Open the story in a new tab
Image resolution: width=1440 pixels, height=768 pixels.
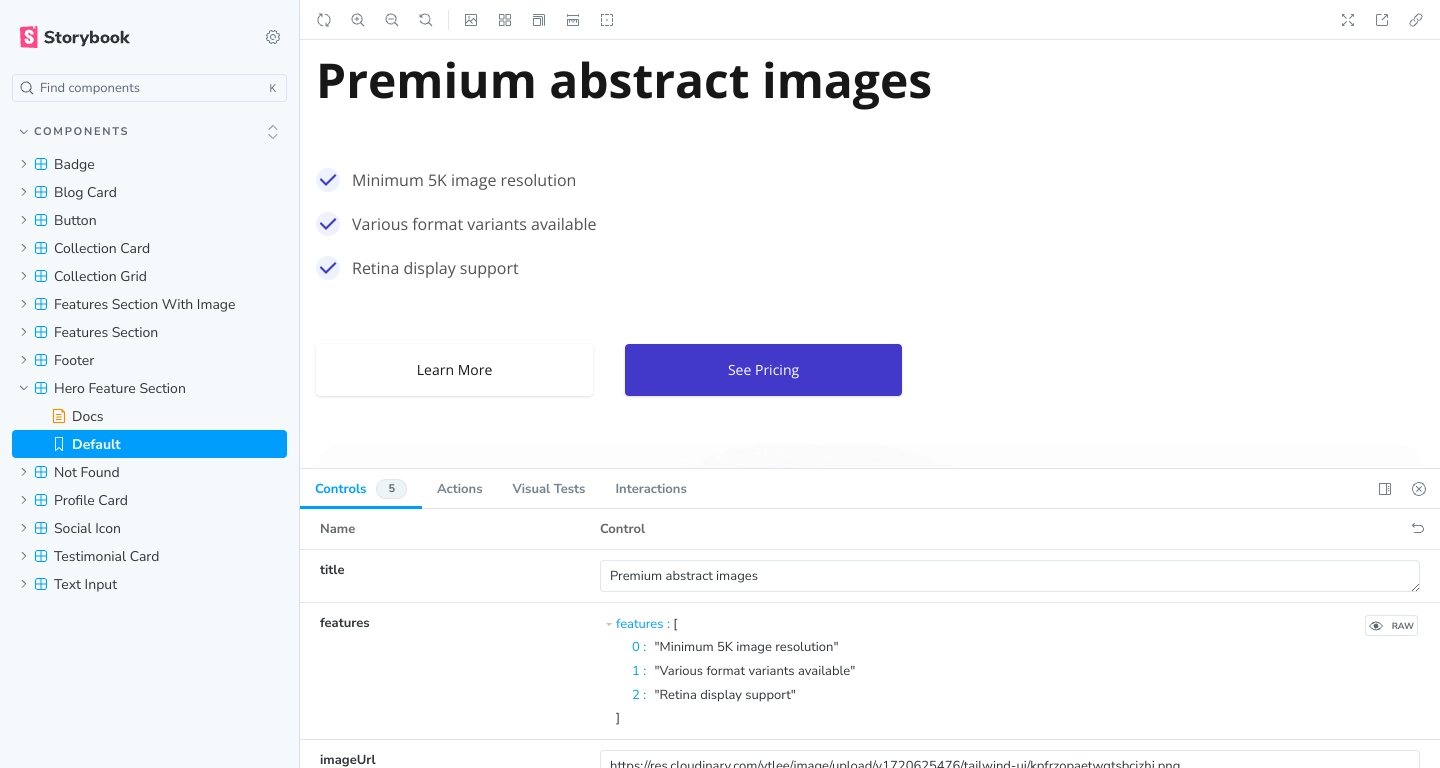coord(1382,20)
